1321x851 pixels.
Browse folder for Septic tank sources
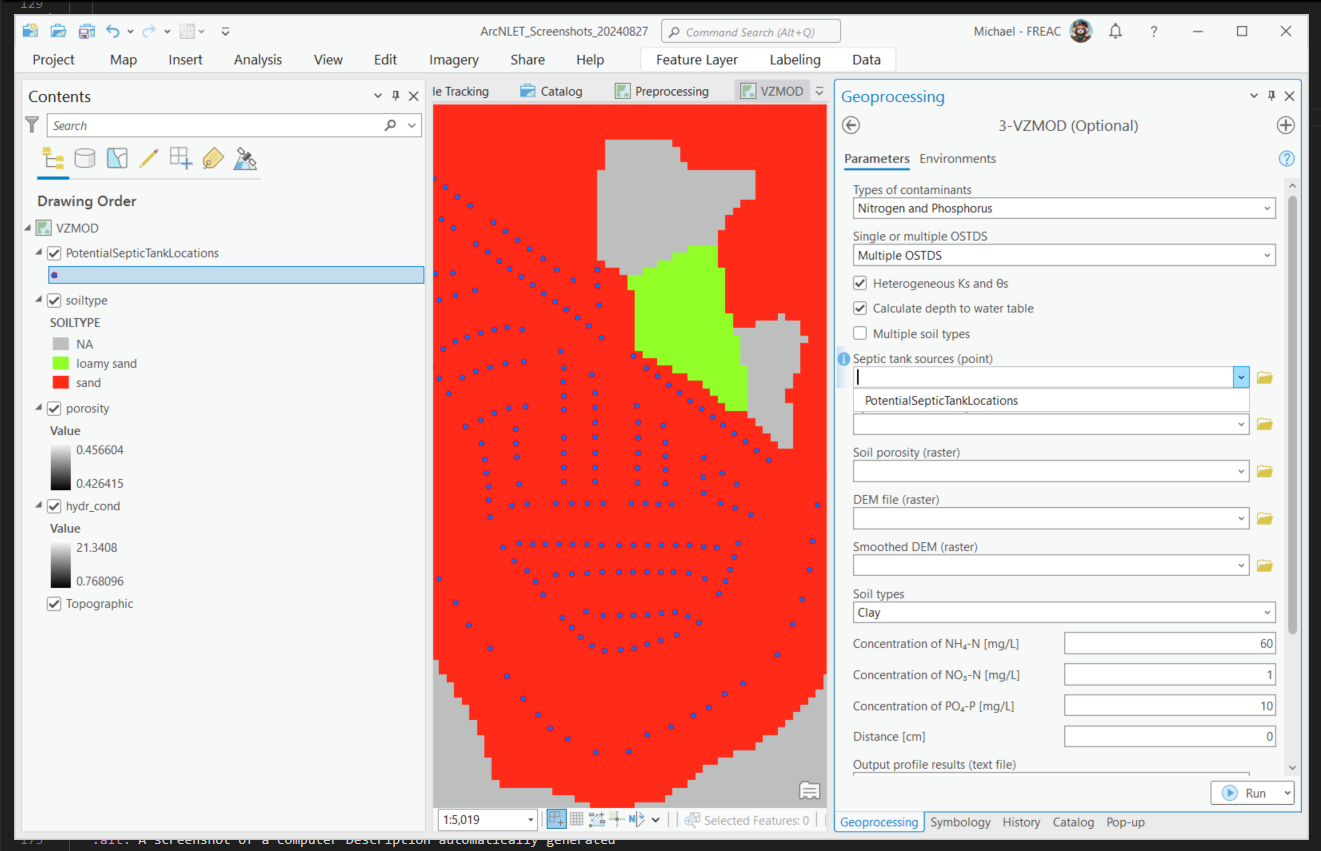[1265, 377]
